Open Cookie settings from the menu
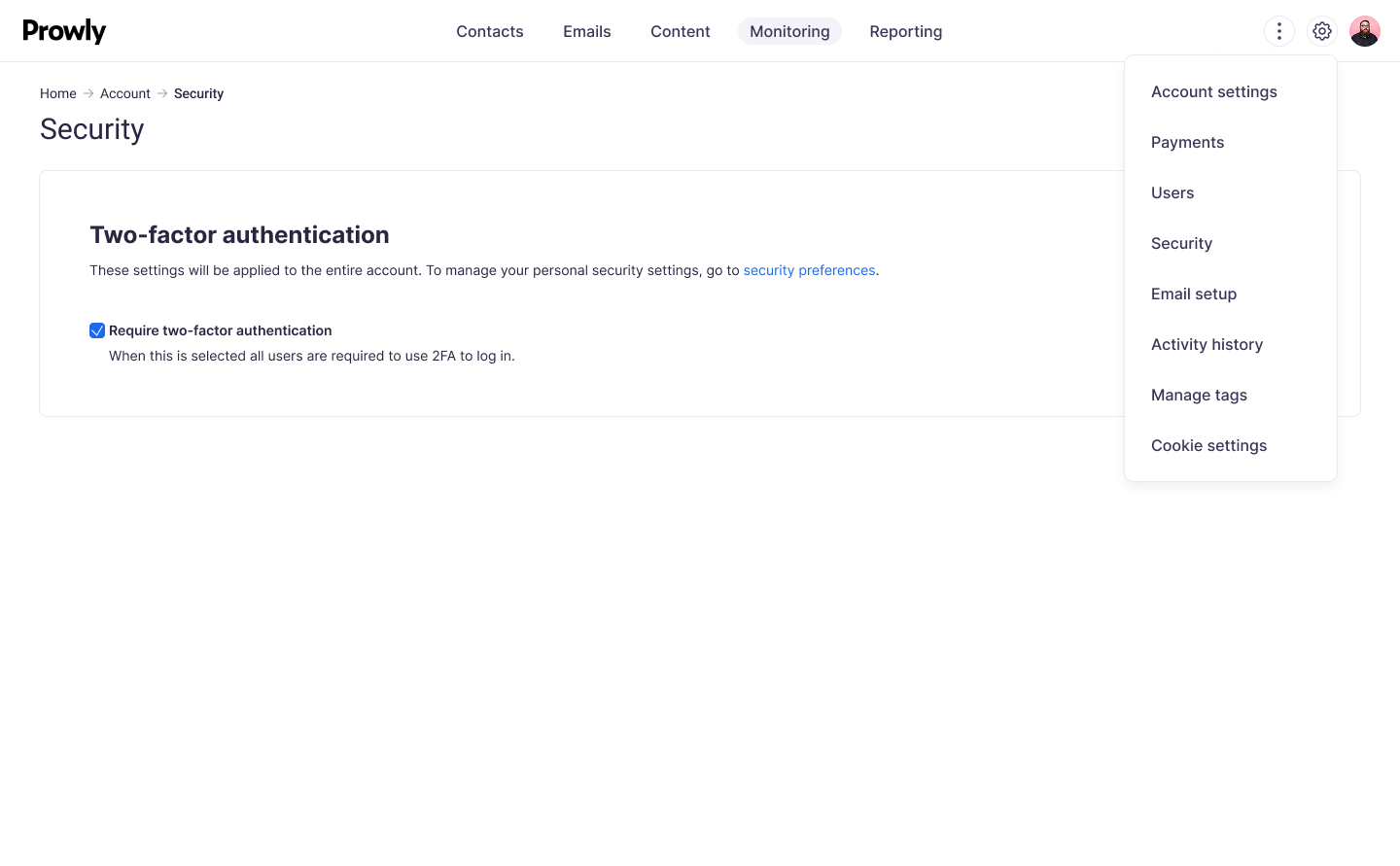Viewport: 1400px width, 866px height. tap(1208, 445)
